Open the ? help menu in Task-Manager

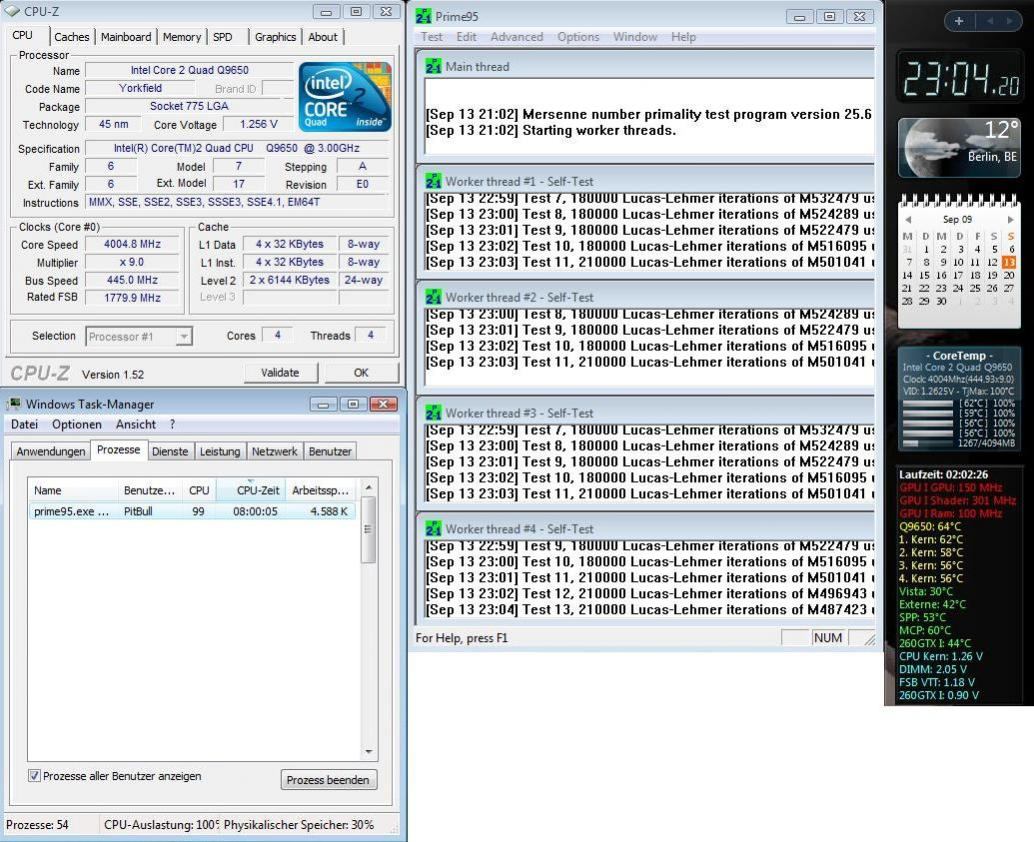[172, 425]
